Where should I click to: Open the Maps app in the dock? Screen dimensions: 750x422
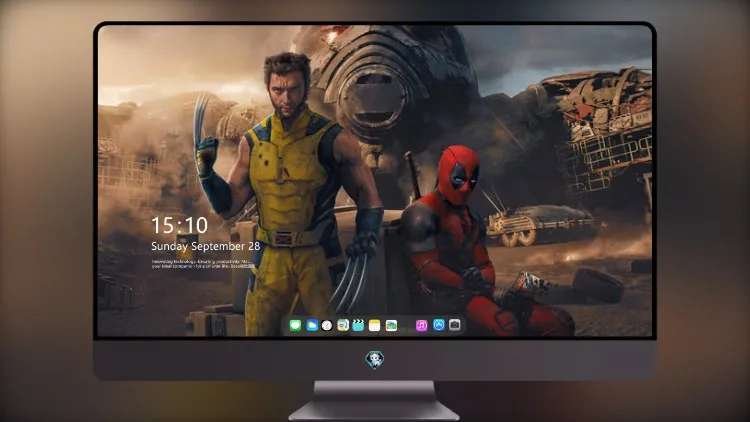coord(343,326)
